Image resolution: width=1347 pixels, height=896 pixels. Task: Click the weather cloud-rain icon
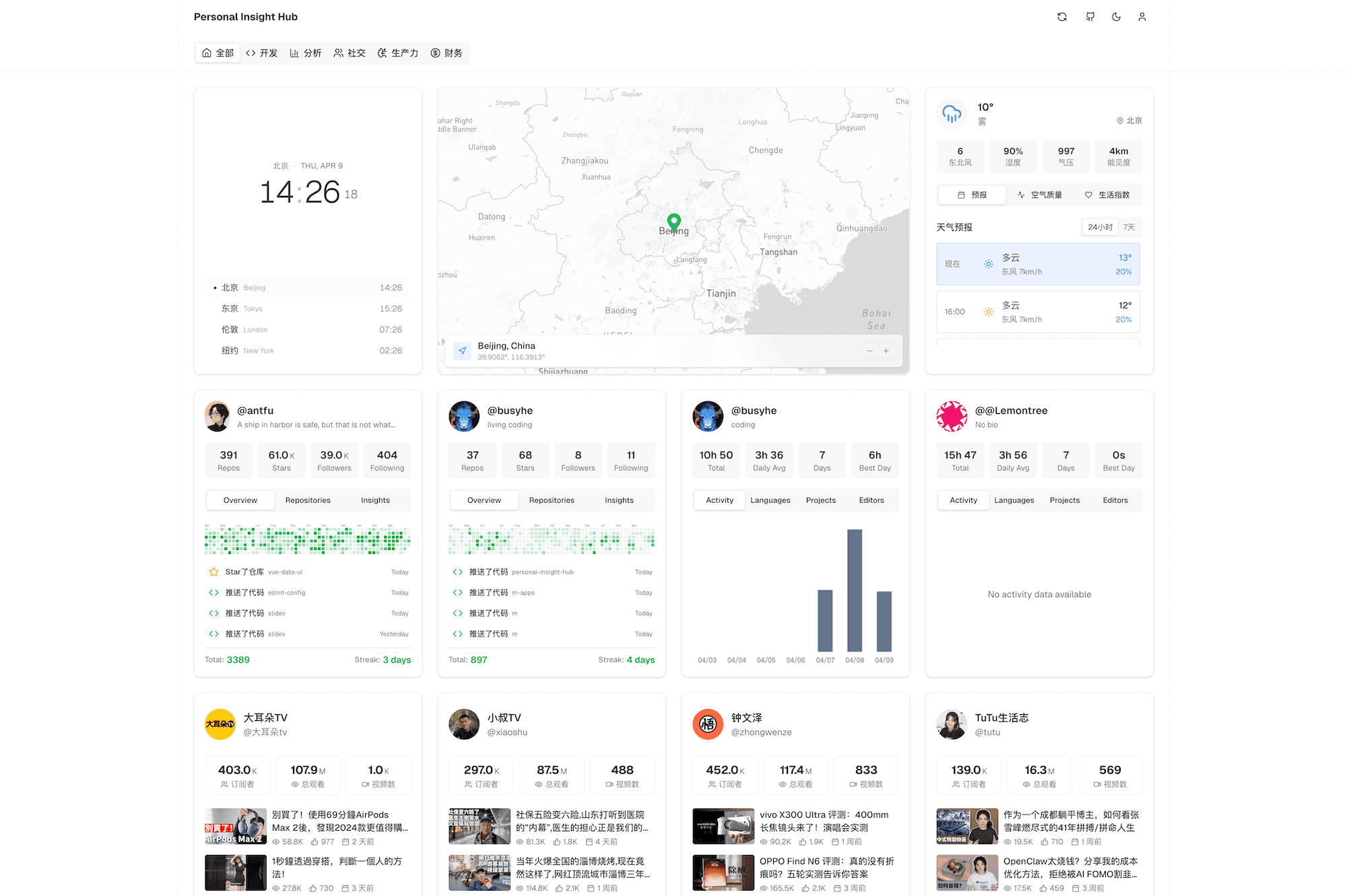click(952, 114)
